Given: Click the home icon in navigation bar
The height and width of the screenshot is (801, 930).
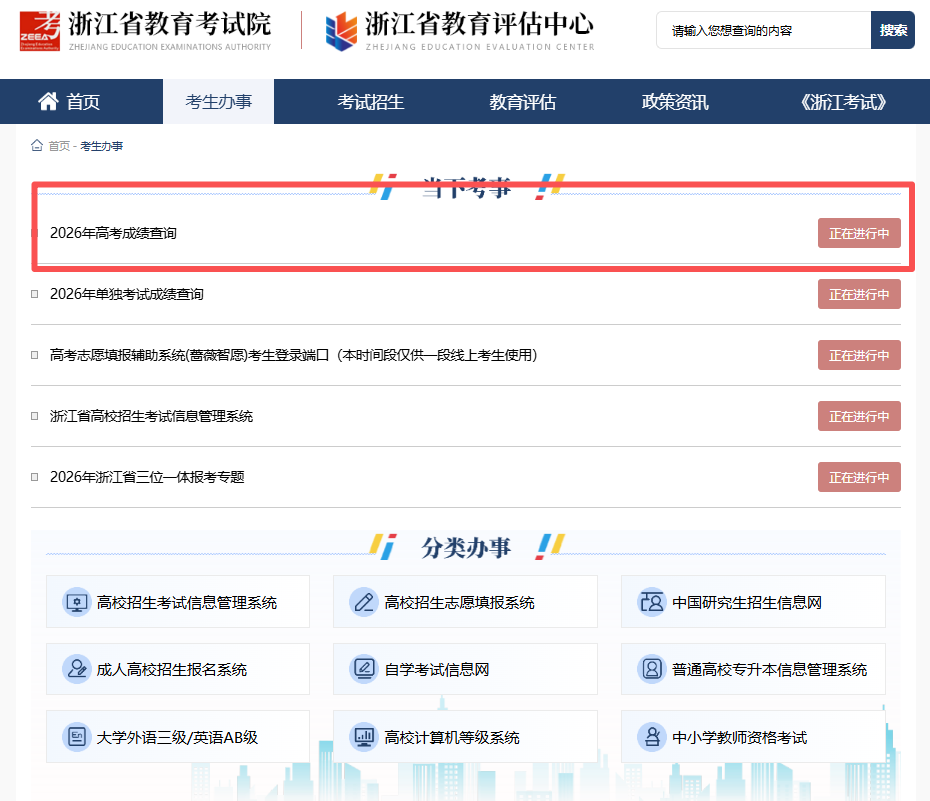Looking at the screenshot, I should click(x=49, y=101).
